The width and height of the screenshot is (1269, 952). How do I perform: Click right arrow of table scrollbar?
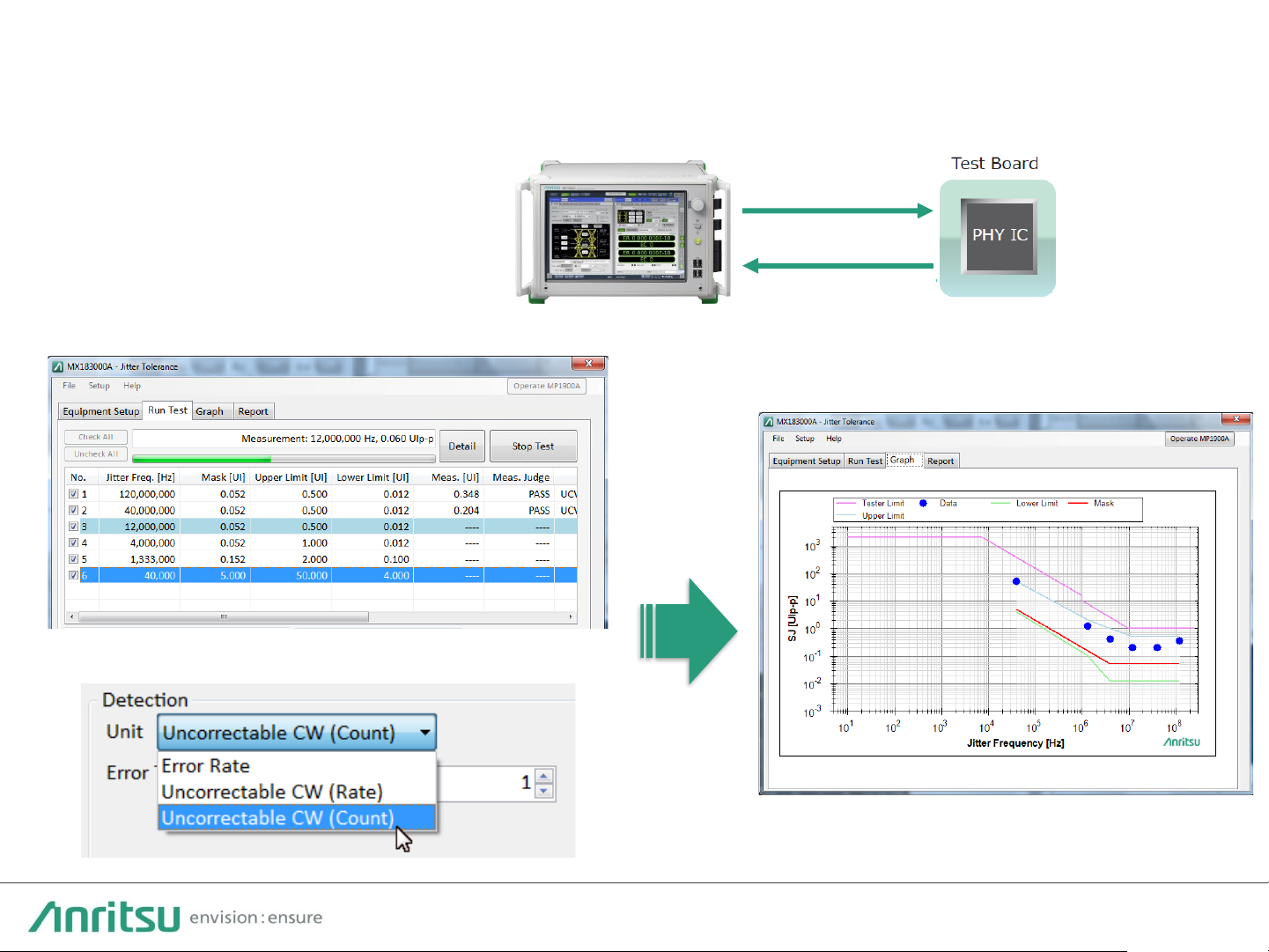[571, 617]
